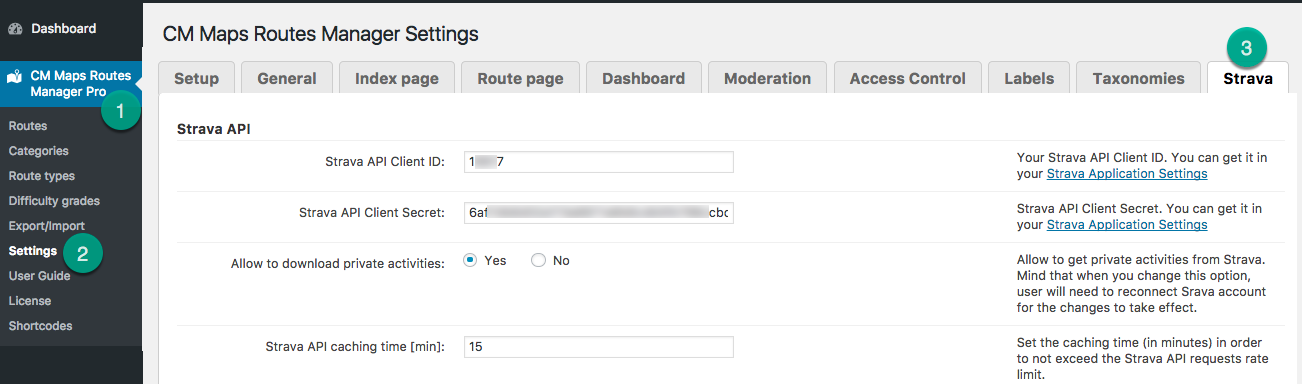Go to the Index page tab
The height and width of the screenshot is (384, 1302).
[x=397, y=78]
